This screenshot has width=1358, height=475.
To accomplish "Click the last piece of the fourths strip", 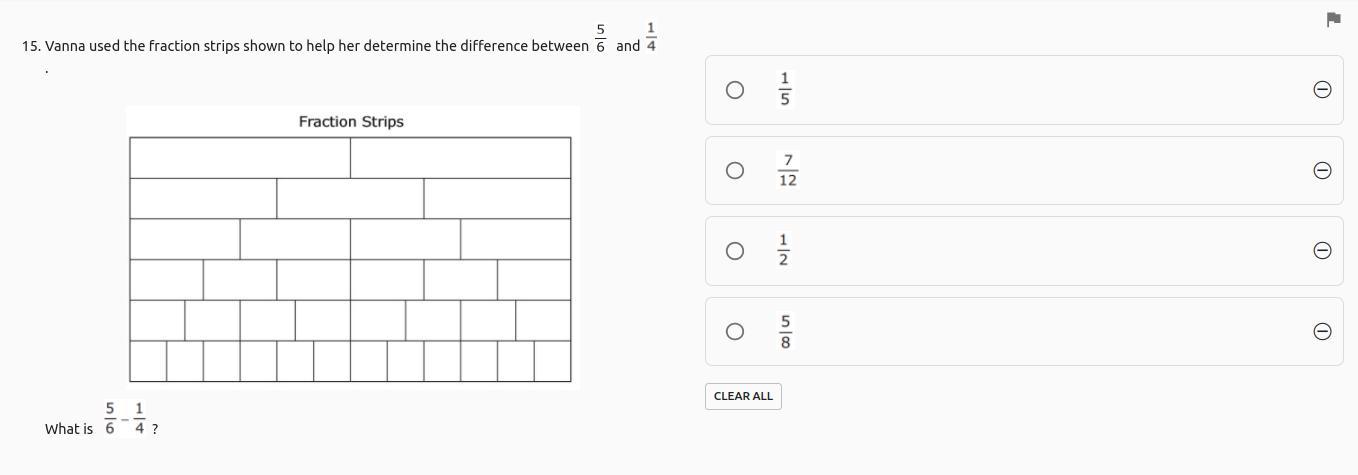I will [x=515, y=239].
